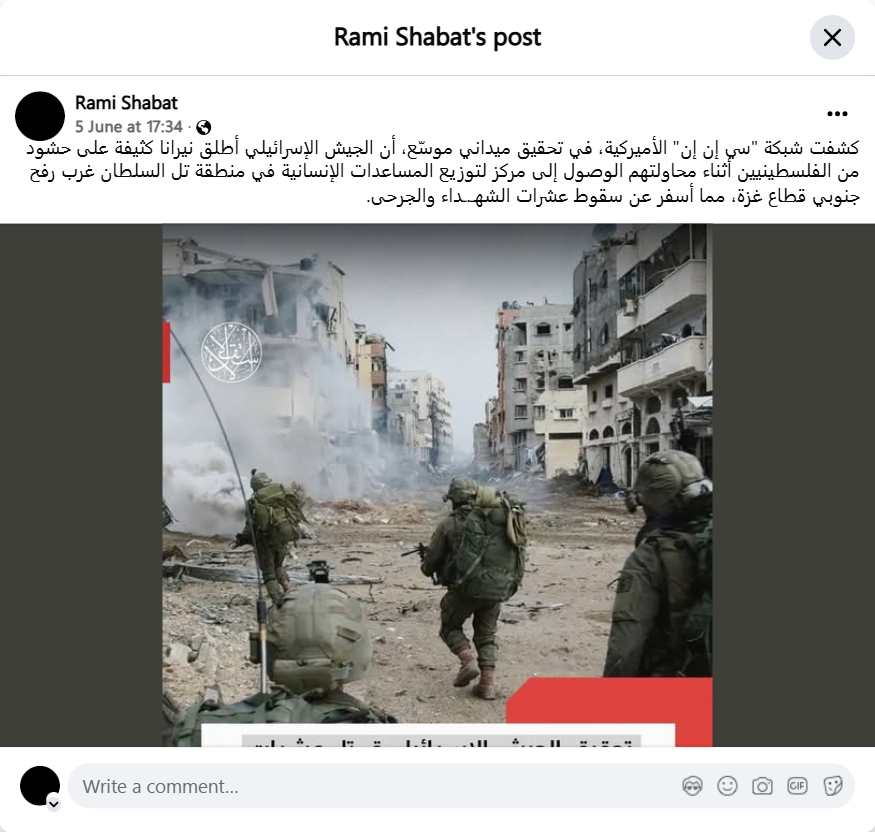This screenshot has height=832, width=875.
Task: Close Rami Shabat's post dialog
Action: pyautogui.click(x=832, y=37)
